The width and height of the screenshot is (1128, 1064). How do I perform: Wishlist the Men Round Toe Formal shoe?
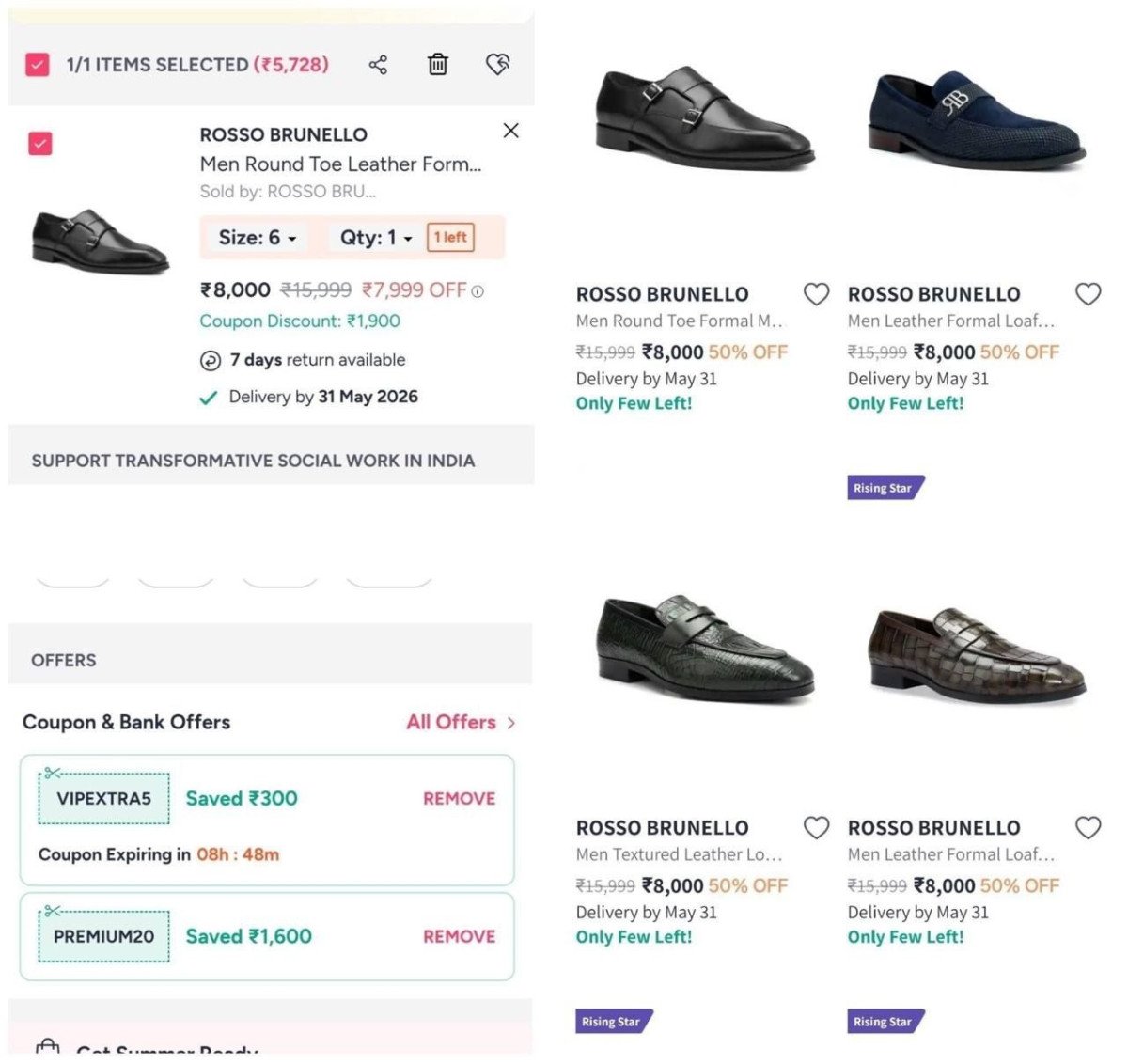[816, 294]
